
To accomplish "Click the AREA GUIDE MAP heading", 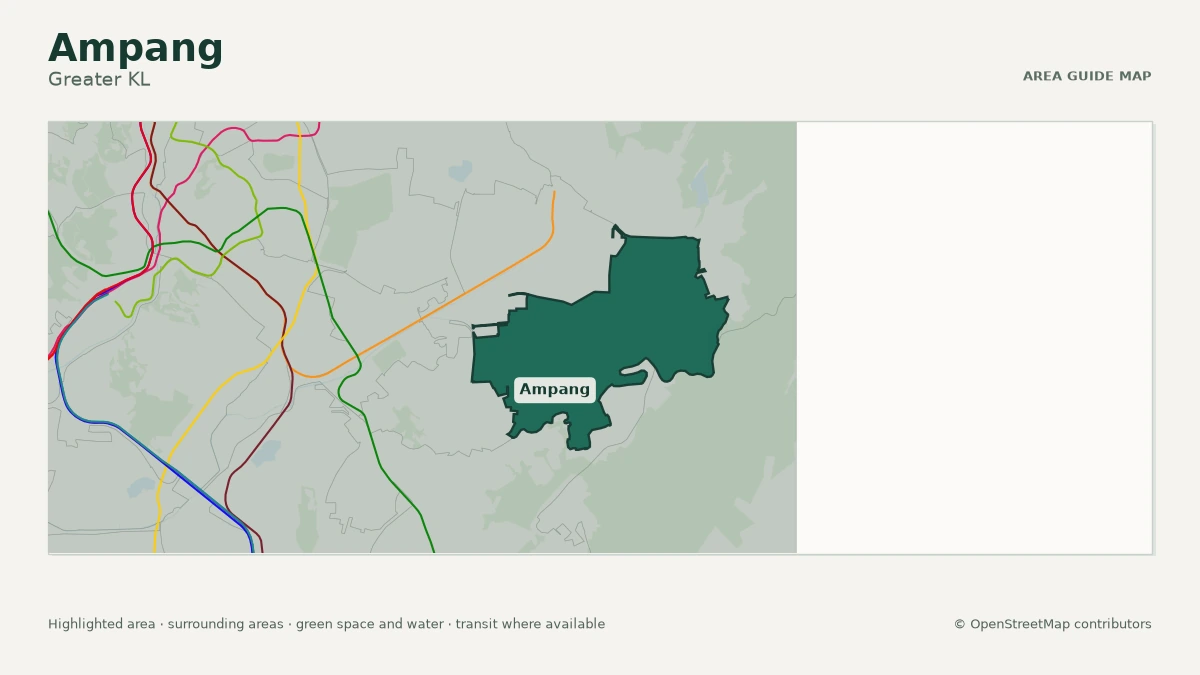I will (x=1087, y=76).
